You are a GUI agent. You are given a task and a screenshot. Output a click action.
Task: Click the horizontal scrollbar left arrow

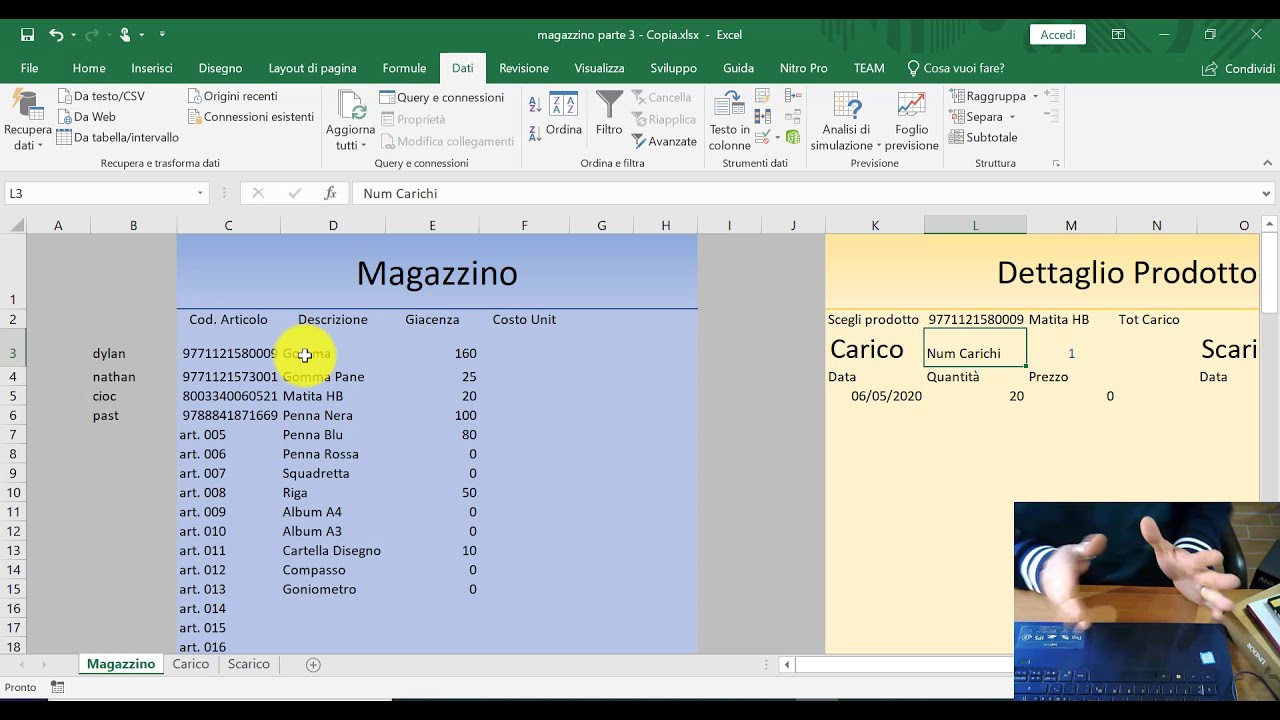coord(787,664)
